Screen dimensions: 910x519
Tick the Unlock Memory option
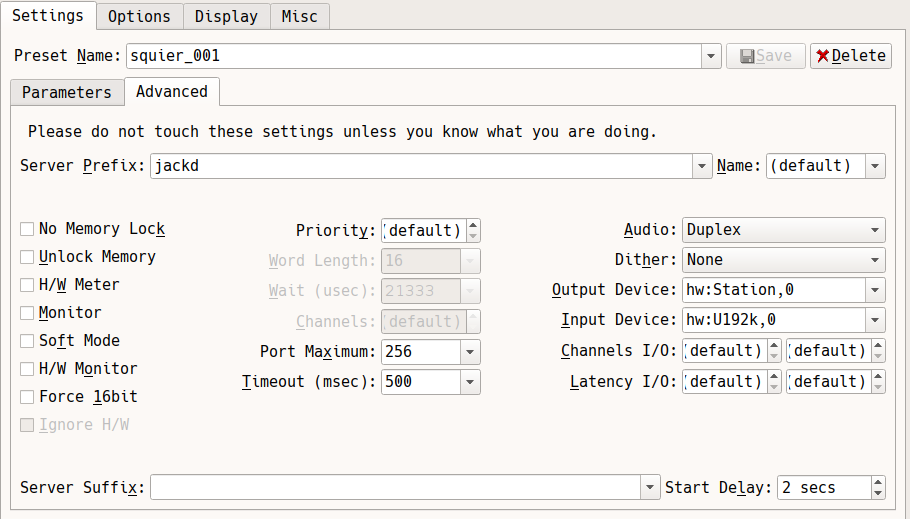[x=27, y=257]
